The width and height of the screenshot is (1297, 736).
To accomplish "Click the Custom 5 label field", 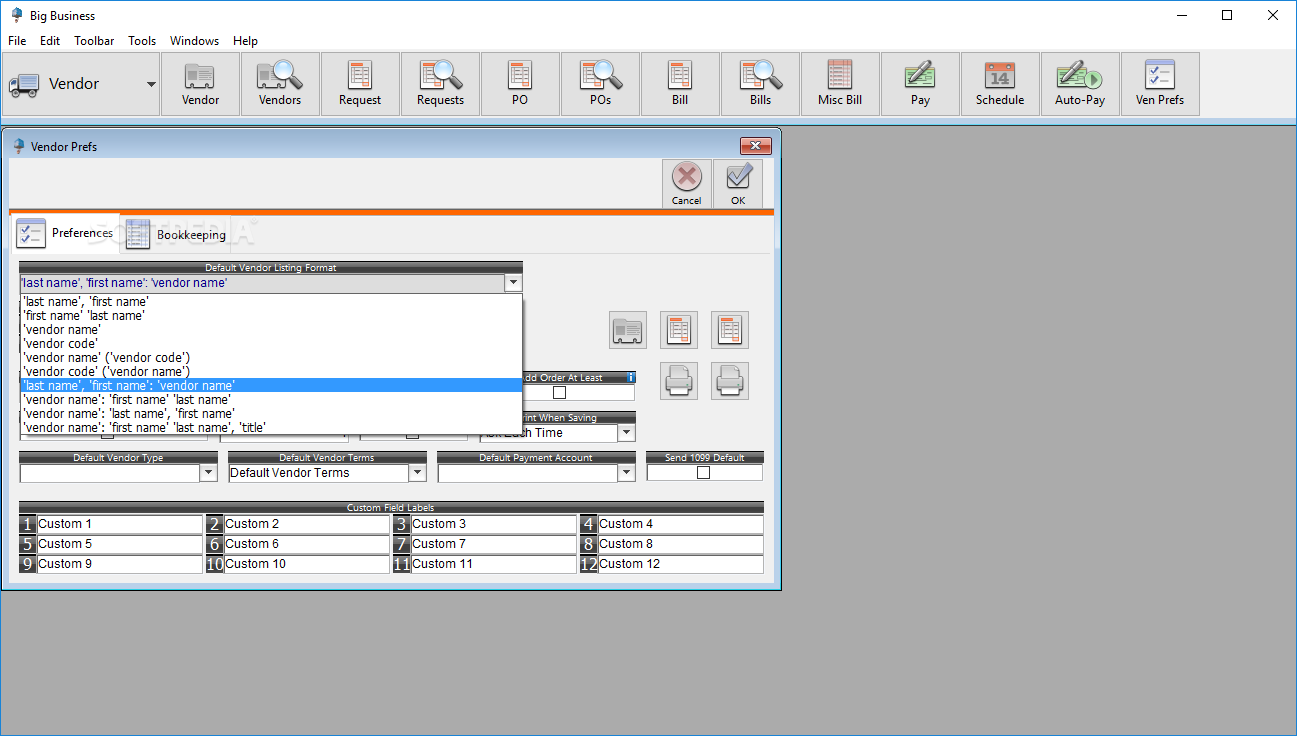I will tap(120, 544).
